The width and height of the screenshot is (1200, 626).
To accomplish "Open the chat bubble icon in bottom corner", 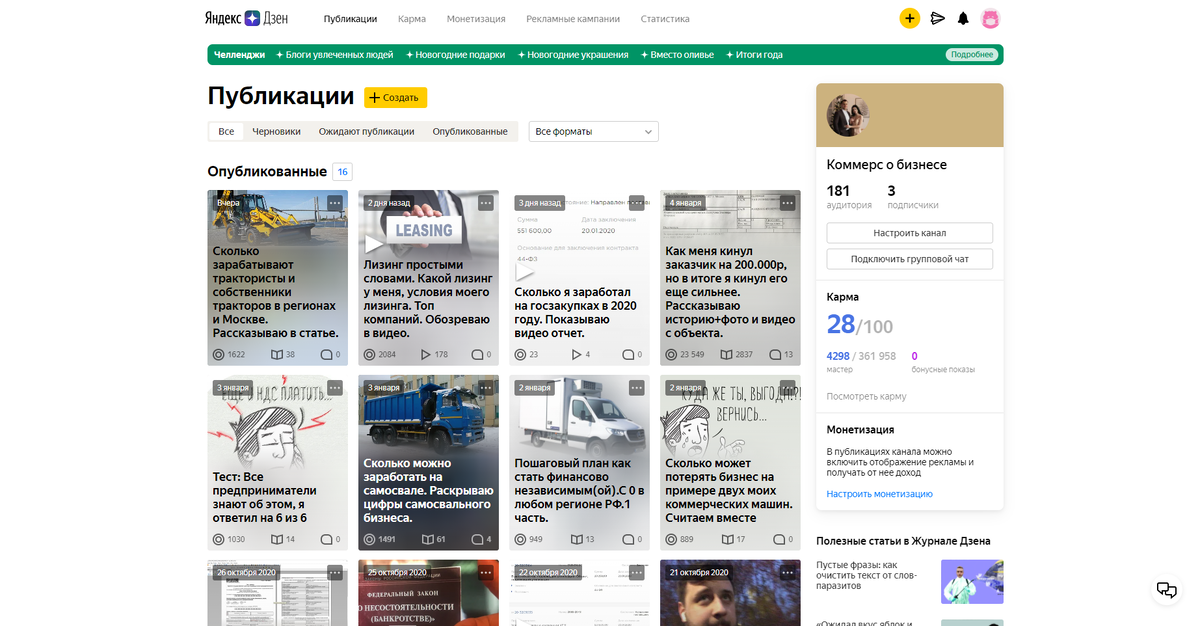I will click(x=1166, y=590).
